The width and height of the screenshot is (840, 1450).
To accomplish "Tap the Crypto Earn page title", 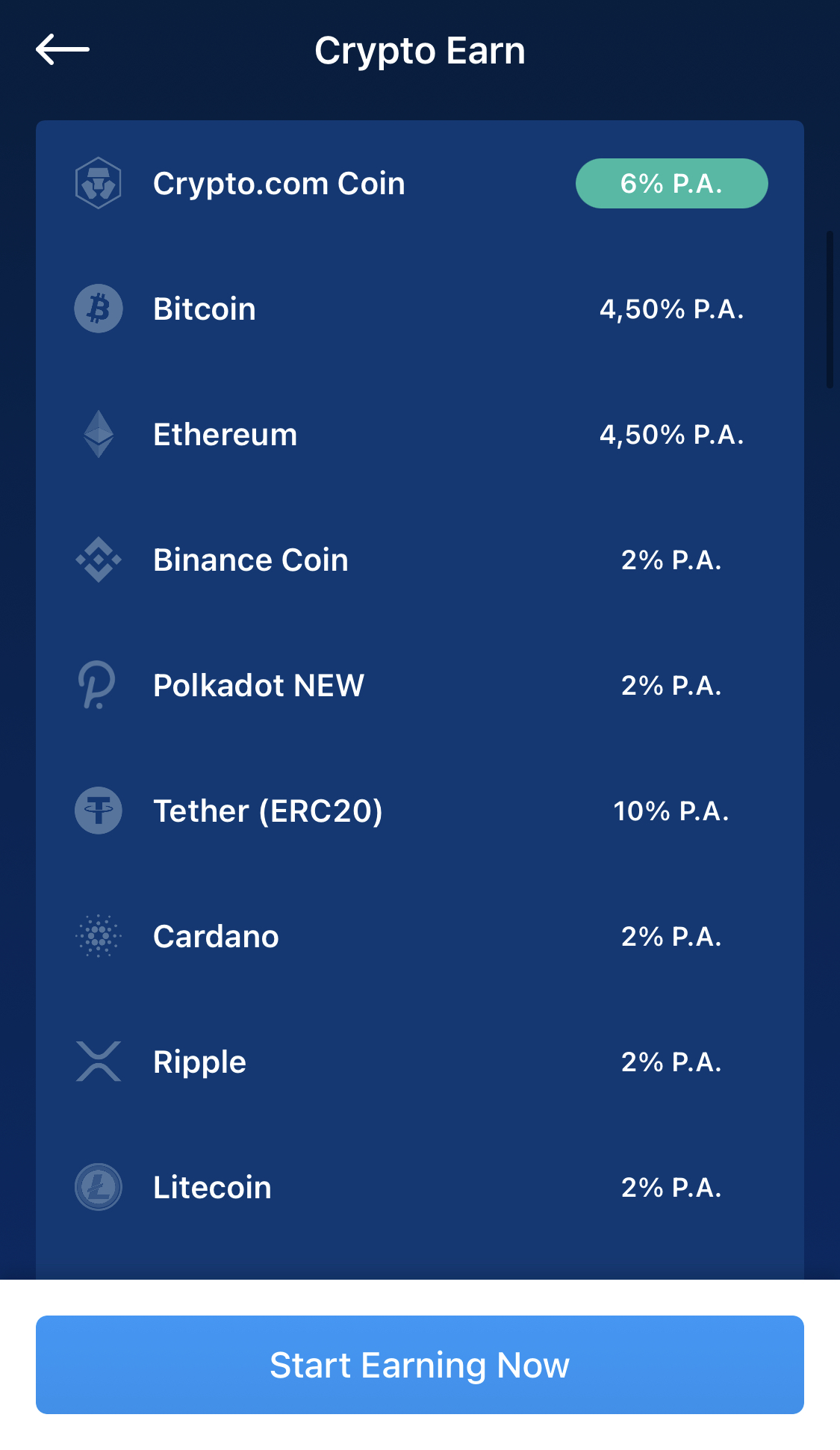I will pyautogui.click(x=420, y=51).
